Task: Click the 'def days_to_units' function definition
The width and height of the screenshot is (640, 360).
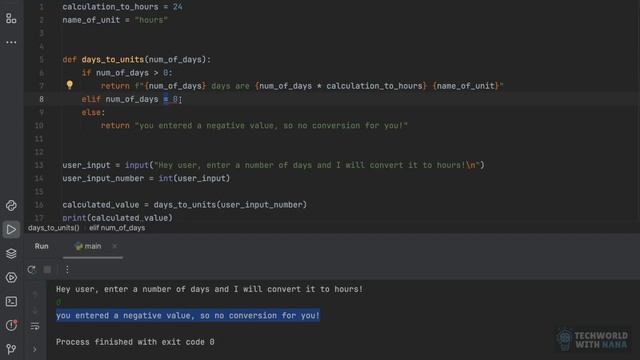Action: coord(137,60)
